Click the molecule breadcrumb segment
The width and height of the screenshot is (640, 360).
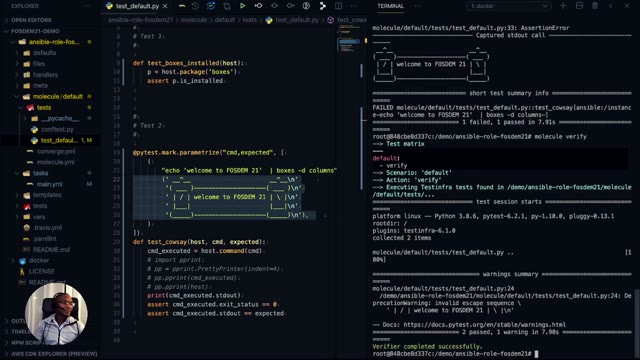point(193,20)
